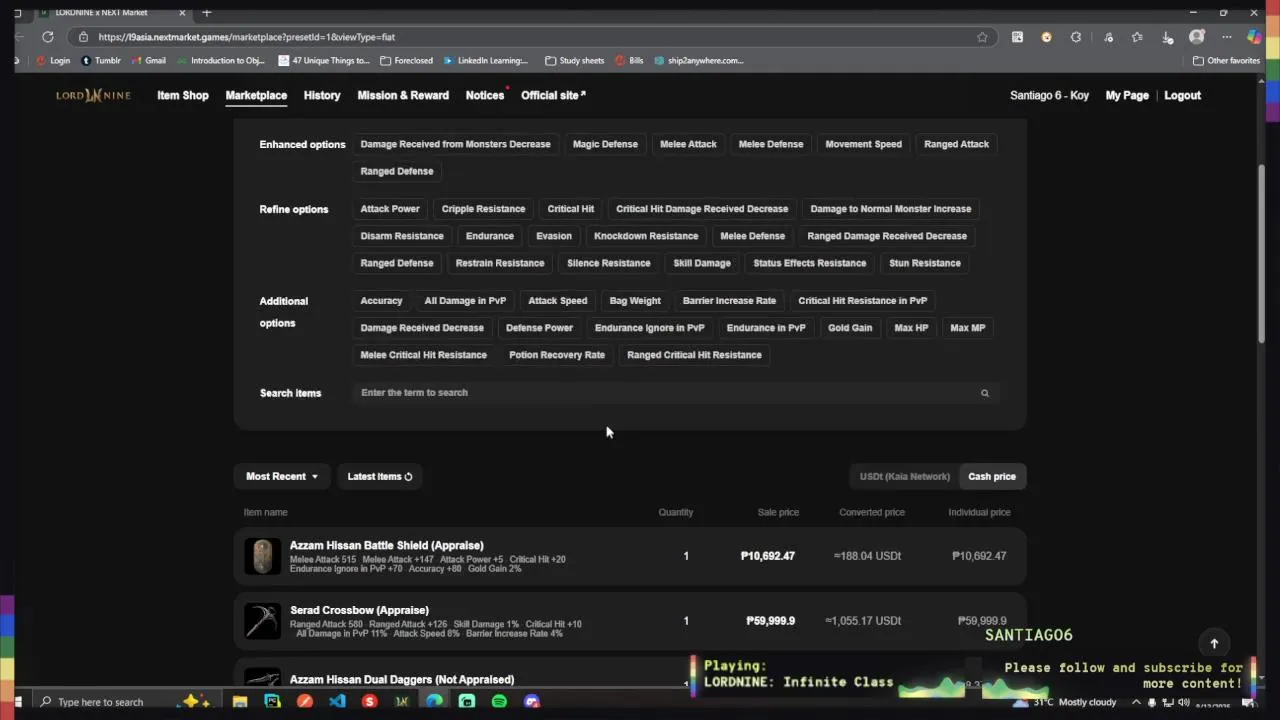The width and height of the screenshot is (1280, 720).
Task: Click the item search text field
Action: [x=675, y=393]
